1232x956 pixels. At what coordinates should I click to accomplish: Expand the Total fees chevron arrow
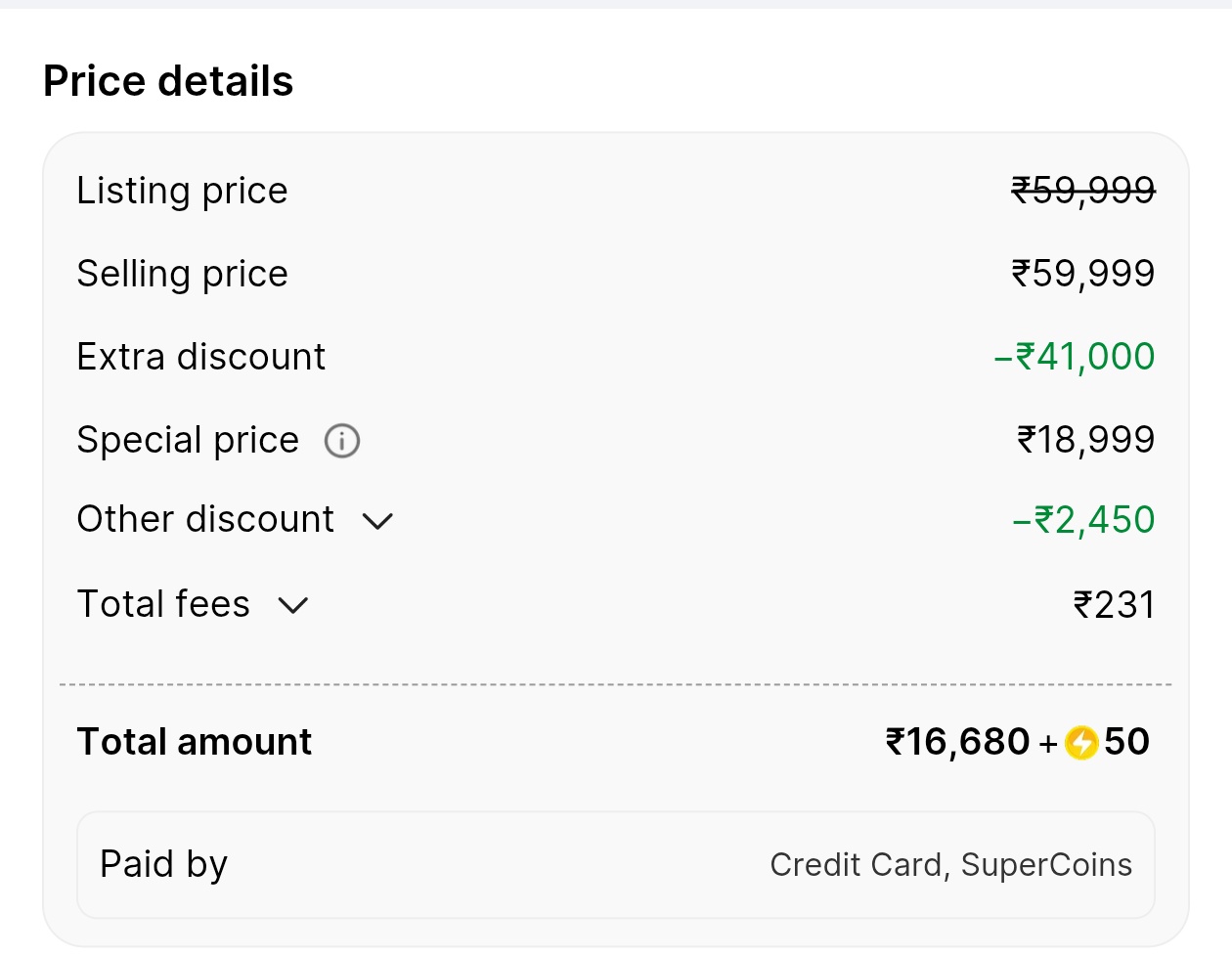pyautogui.click(x=293, y=606)
